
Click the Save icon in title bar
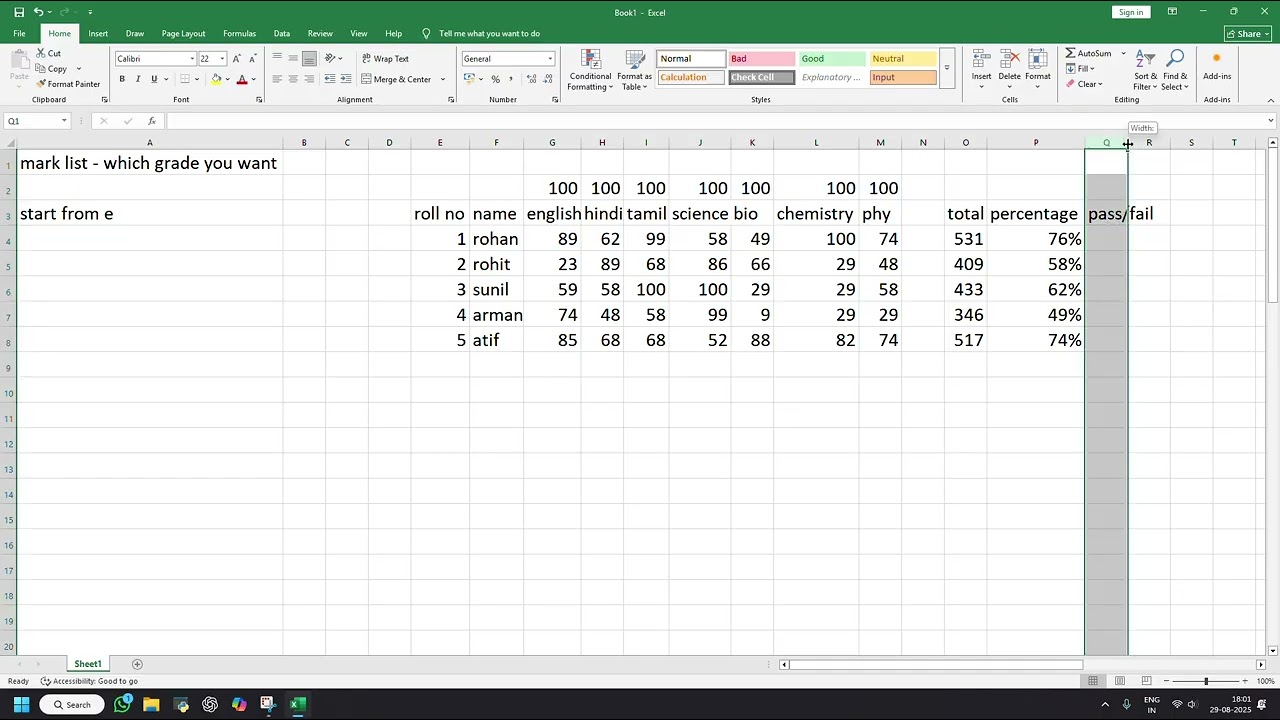pyautogui.click(x=19, y=12)
